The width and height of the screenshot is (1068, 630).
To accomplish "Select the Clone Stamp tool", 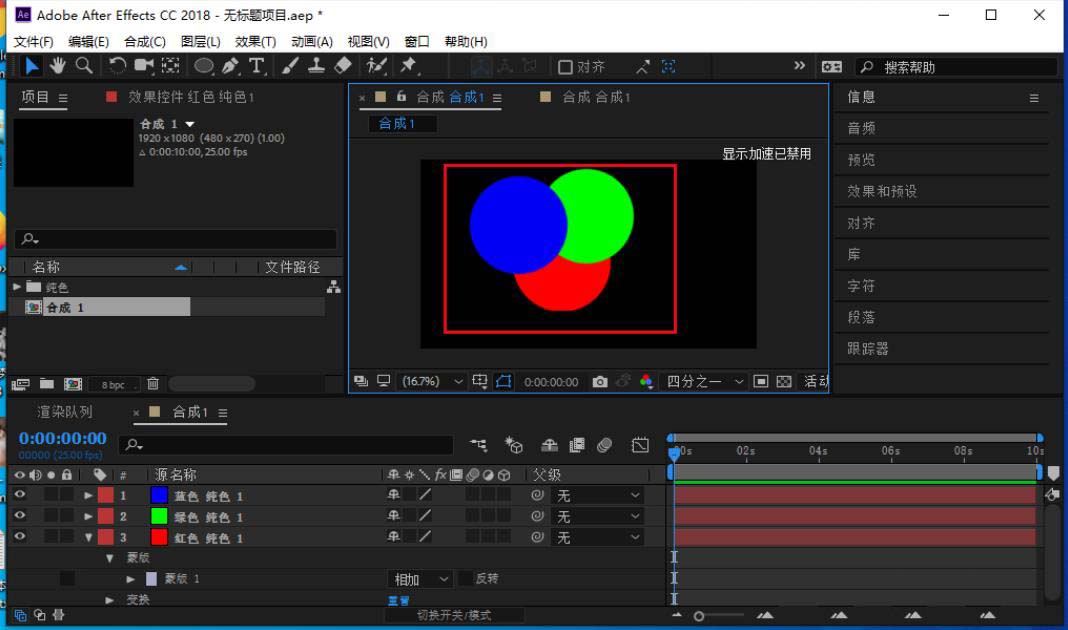I will (316, 66).
